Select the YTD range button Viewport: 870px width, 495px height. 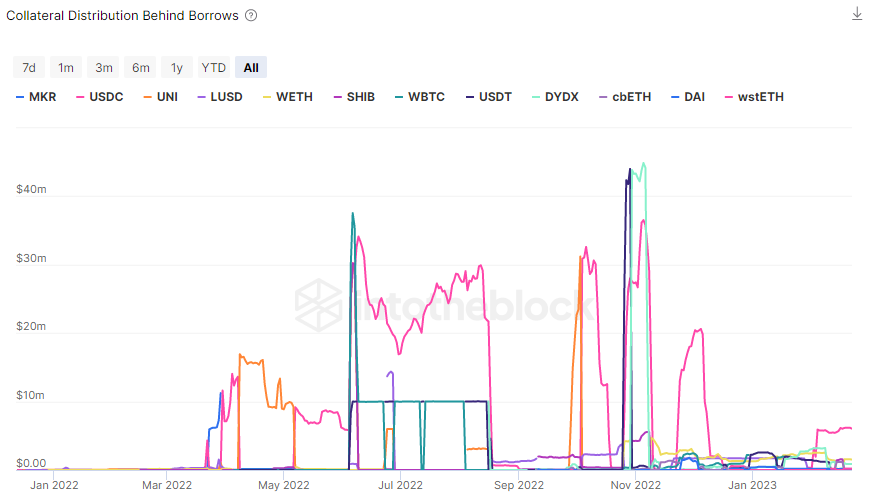point(213,68)
